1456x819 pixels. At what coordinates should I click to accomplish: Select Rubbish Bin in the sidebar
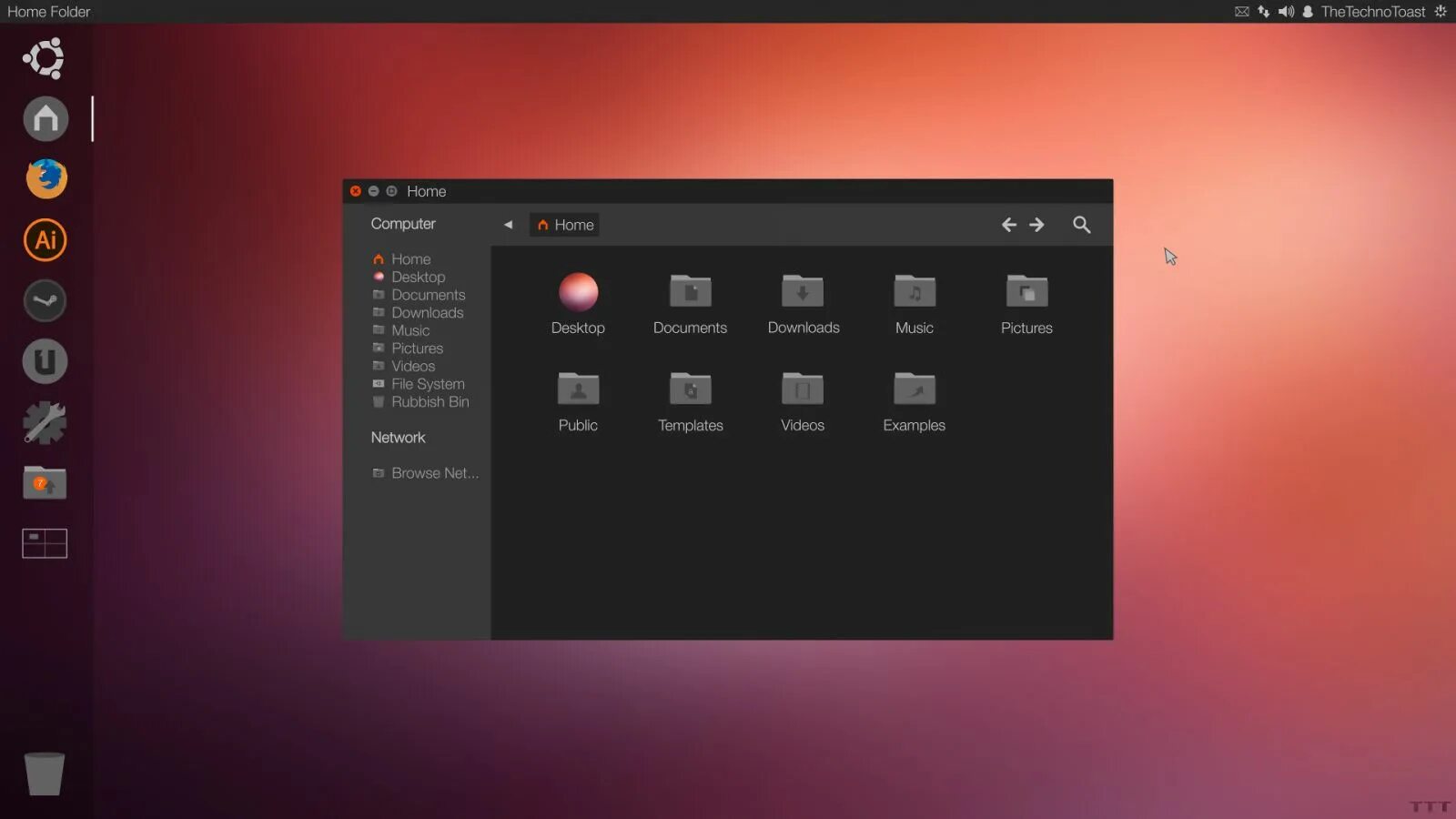[x=420, y=401]
